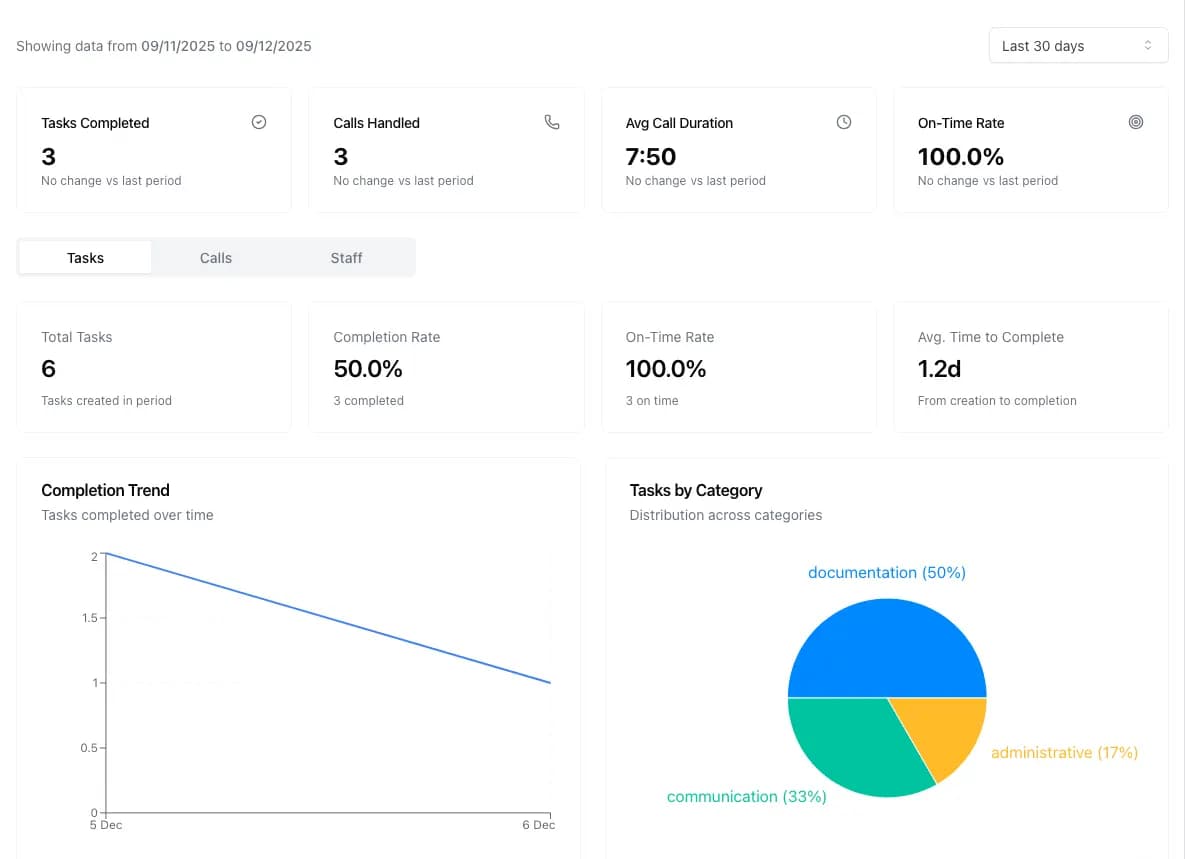Select the Total Tasks summary card
Image resolution: width=1185 pixels, height=859 pixels.
154,366
